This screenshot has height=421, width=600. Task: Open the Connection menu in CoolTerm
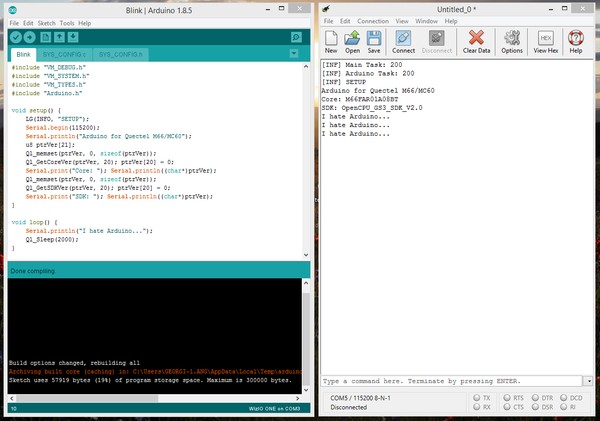[373, 21]
